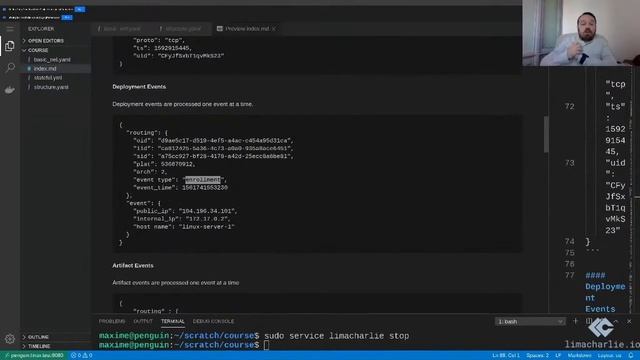640x360 pixels.
Task: Select the Preview index.md tab
Action: [247, 29]
